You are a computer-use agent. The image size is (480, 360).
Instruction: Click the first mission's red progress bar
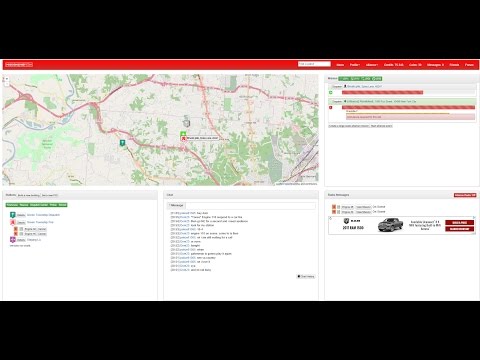[x=382, y=92]
